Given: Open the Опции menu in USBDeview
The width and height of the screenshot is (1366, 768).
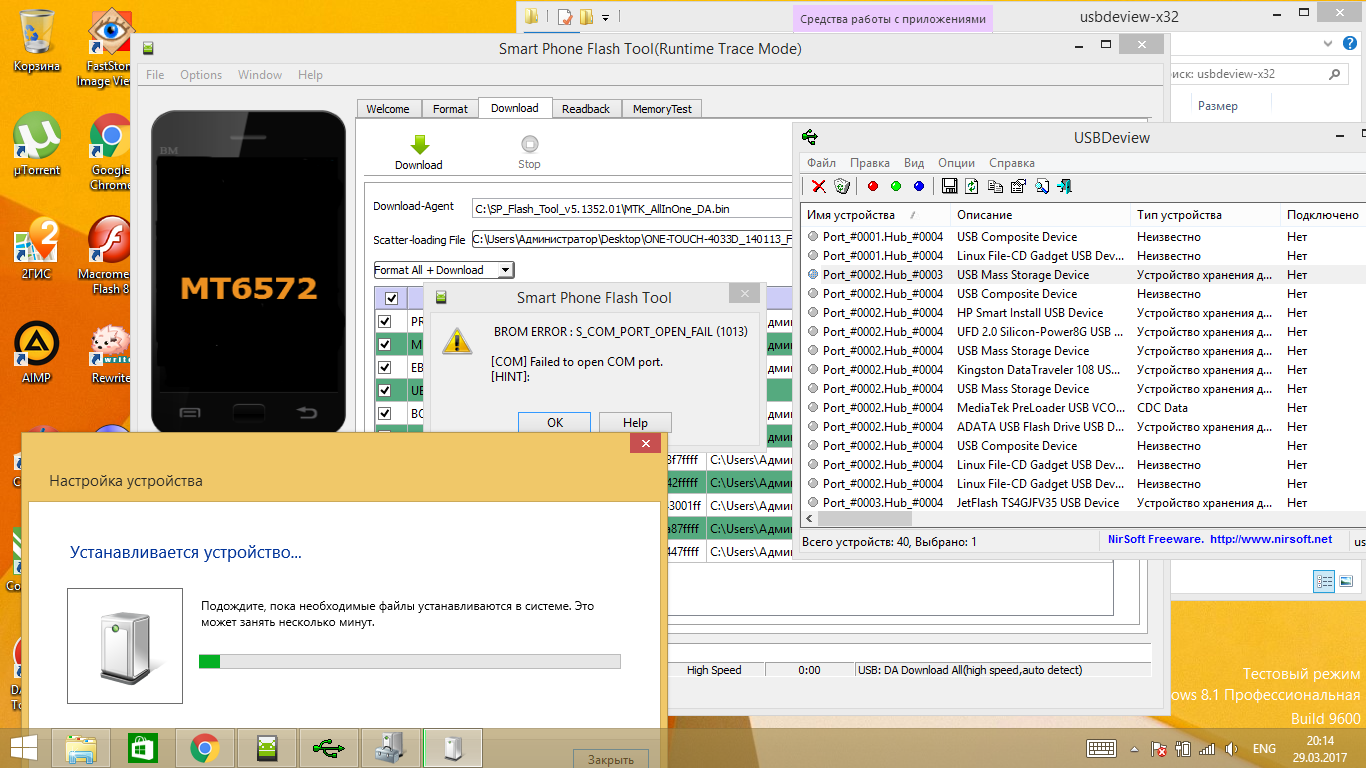Looking at the screenshot, I should coord(956,163).
